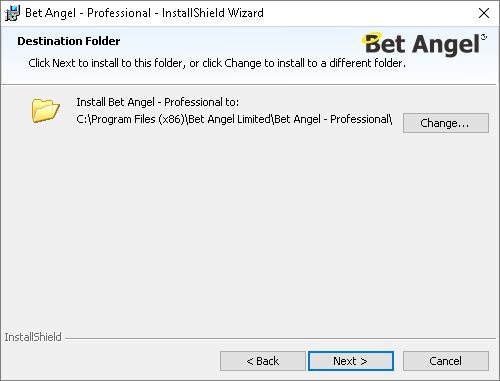Viewport: 500px width, 381px height.
Task: Click the yellow folder icon
Action: (46, 110)
